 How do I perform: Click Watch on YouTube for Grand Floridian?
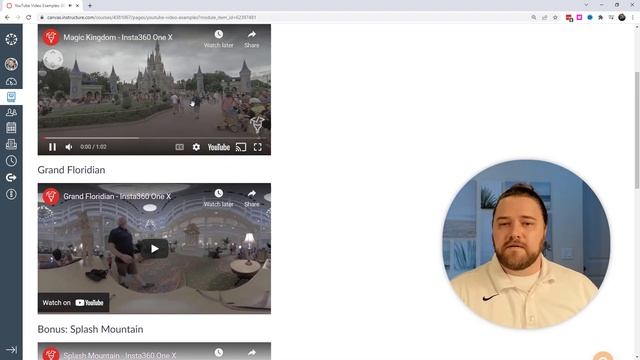pyautogui.click(x=73, y=303)
